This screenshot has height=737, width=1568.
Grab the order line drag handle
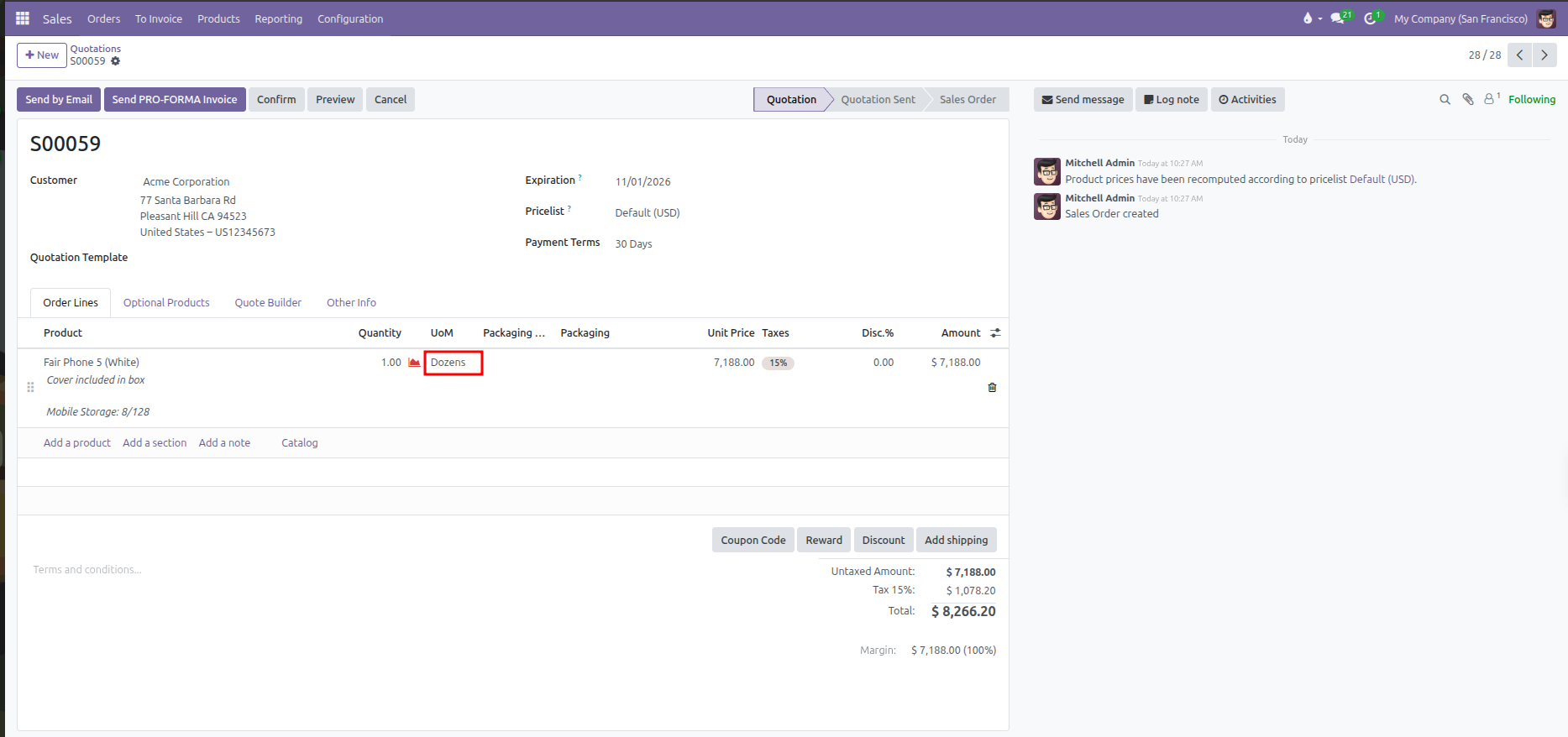(x=30, y=387)
